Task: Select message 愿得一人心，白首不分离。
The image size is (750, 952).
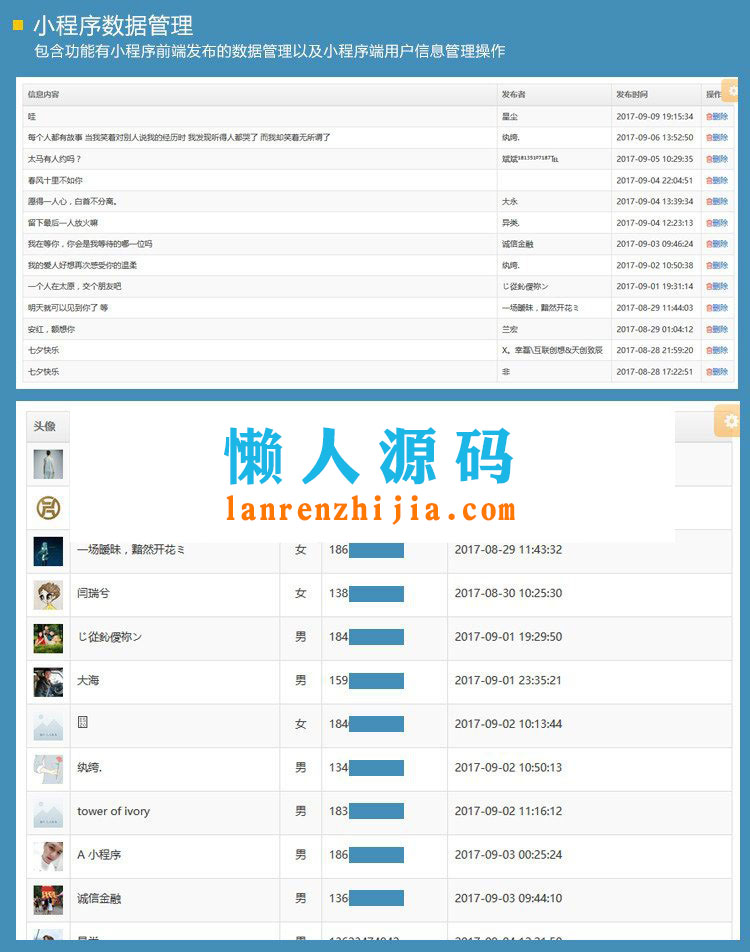Action: (x=72, y=202)
